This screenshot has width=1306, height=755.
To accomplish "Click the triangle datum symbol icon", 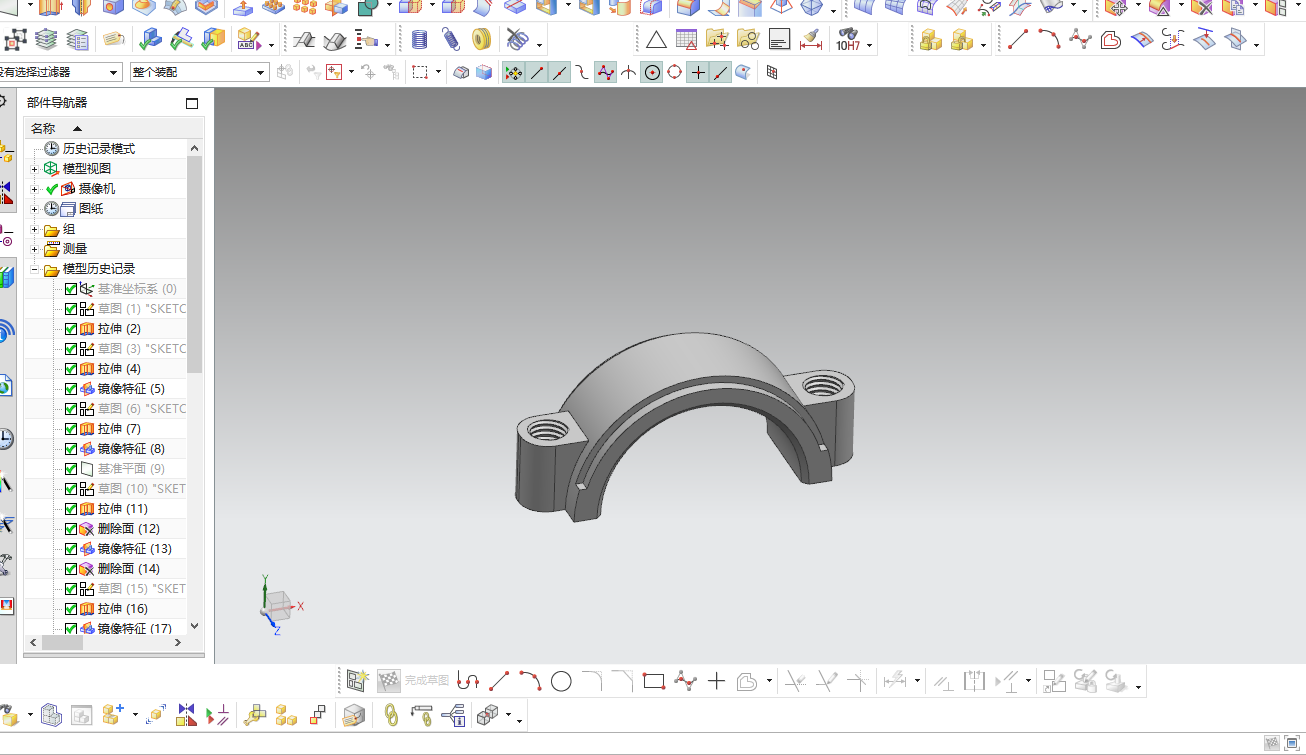I will [x=655, y=41].
